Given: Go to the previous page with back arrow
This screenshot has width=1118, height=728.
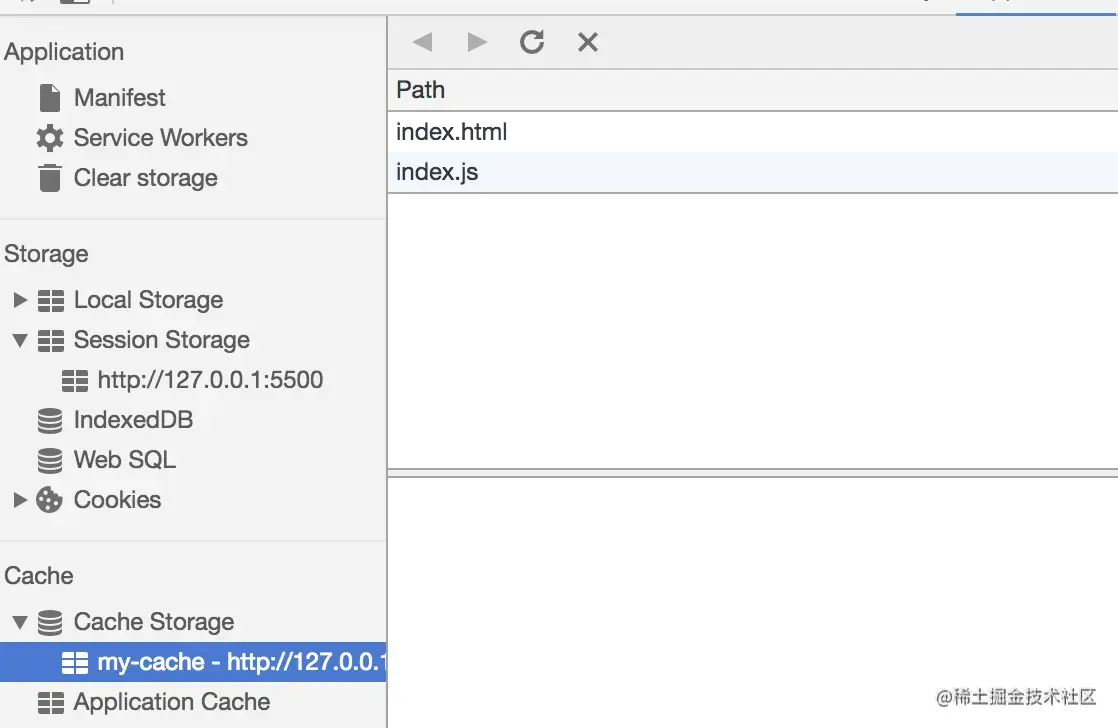Looking at the screenshot, I should (423, 42).
